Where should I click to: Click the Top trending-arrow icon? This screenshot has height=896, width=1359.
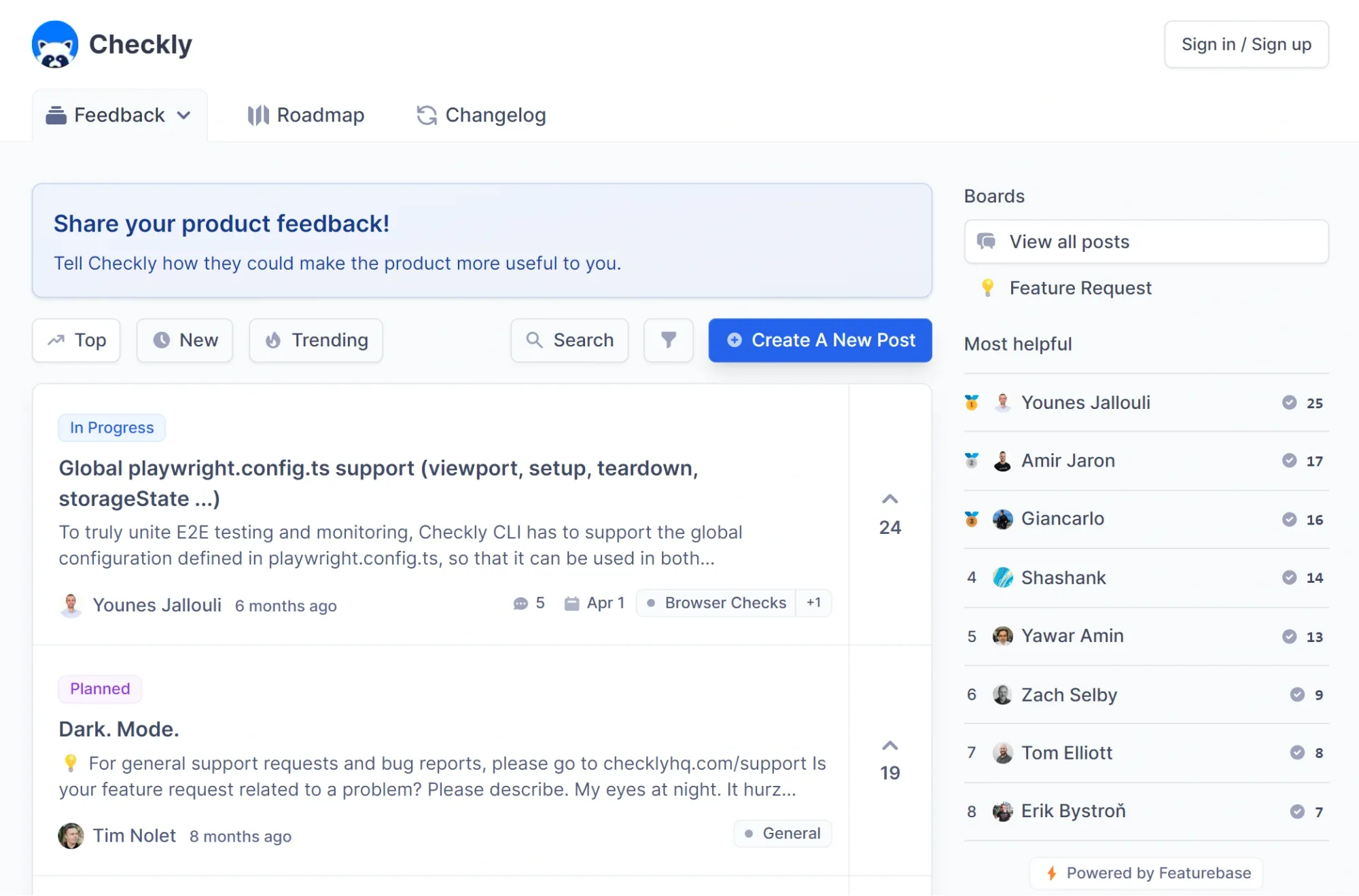56,340
